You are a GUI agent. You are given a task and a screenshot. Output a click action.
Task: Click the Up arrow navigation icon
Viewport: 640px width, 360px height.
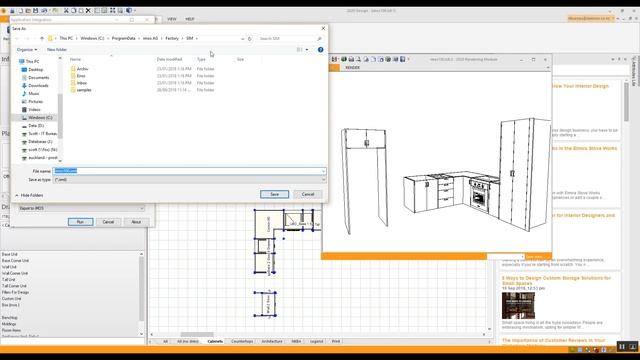pos(42,38)
